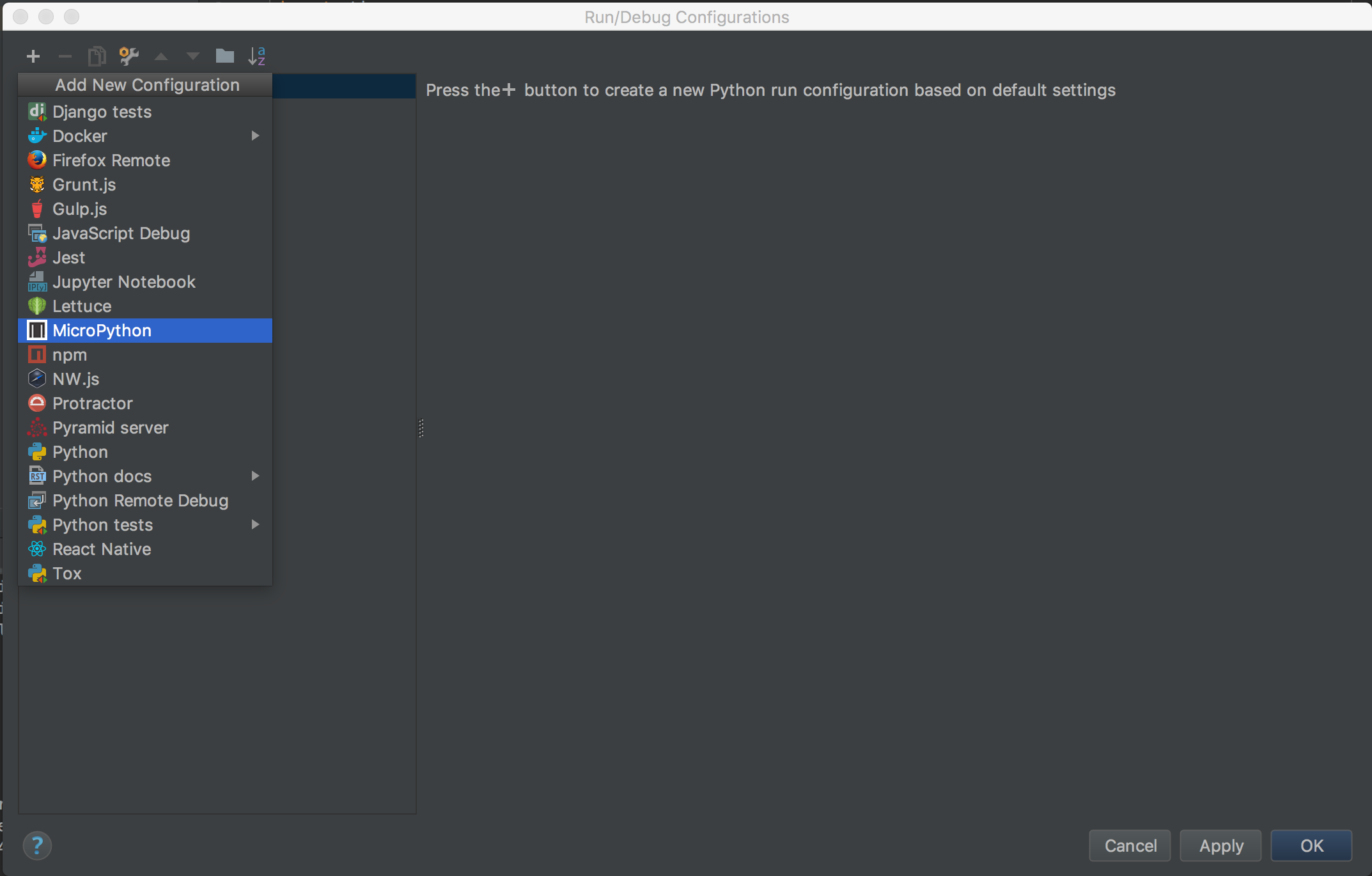This screenshot has height=876, width=1372.
Task: Expand the Python tests submenu arrow
Action: coord(255,524)
